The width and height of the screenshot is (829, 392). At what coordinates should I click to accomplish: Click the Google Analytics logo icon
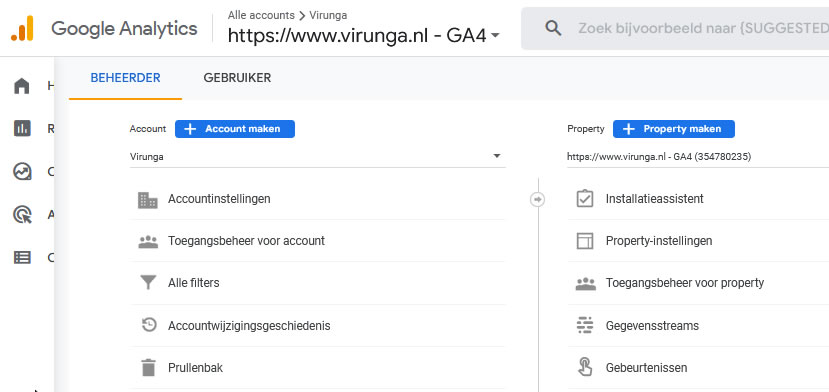coord(22,28)
